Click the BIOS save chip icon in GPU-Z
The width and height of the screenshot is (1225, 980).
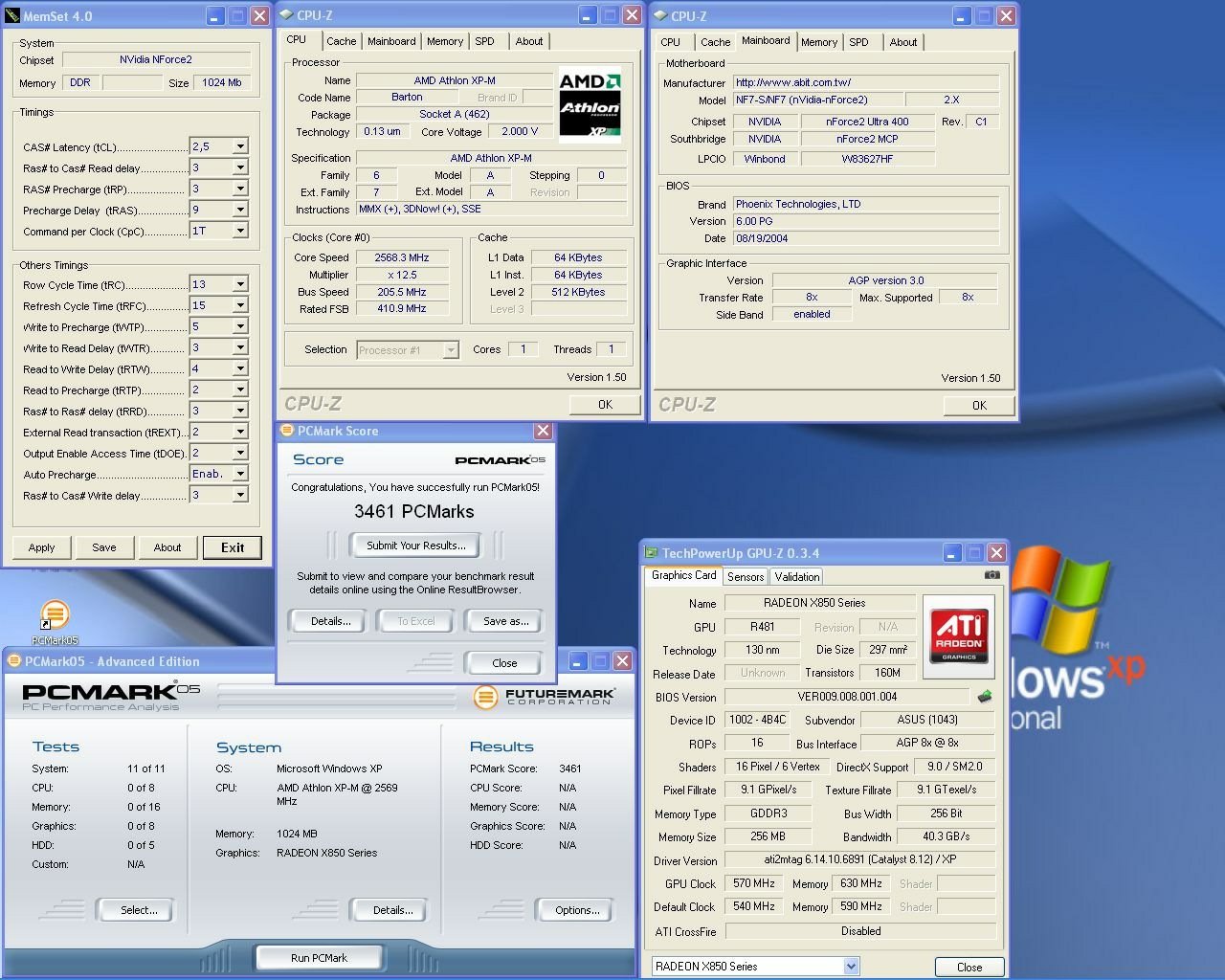pyautogui.click(x=984, y=697)
